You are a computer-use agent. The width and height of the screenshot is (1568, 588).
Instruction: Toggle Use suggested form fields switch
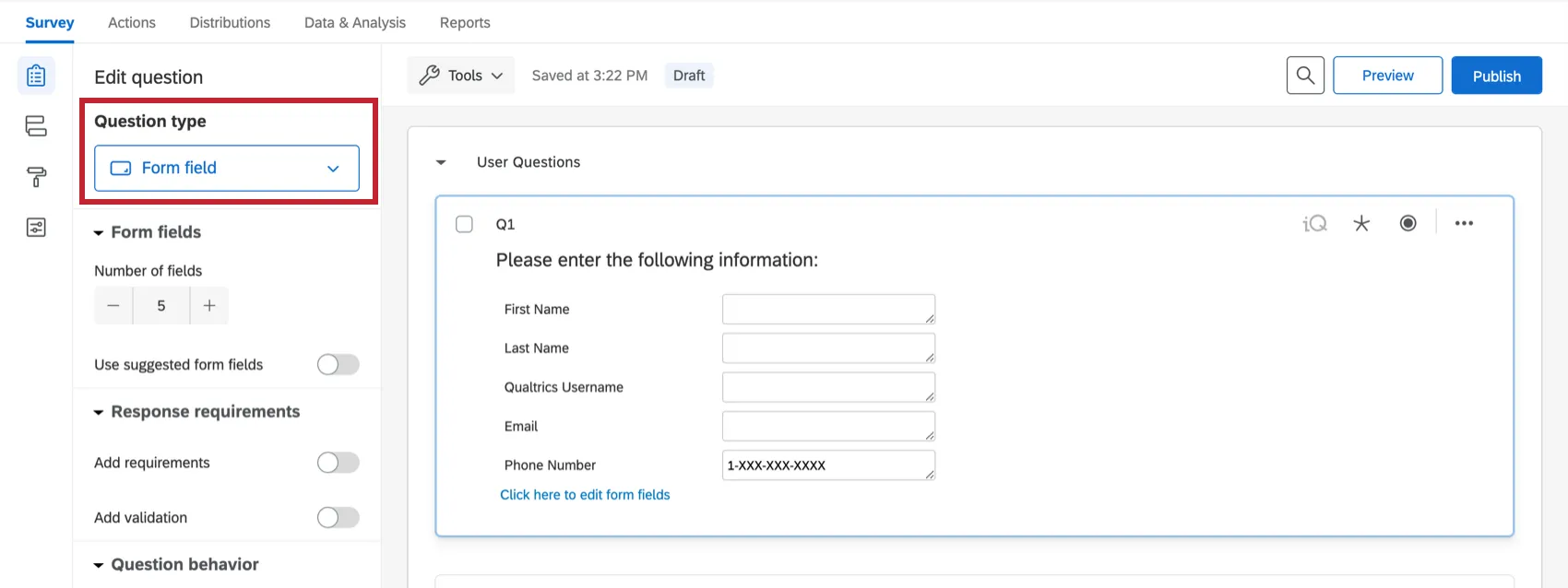pyautogui.click(x=338, y=365)
